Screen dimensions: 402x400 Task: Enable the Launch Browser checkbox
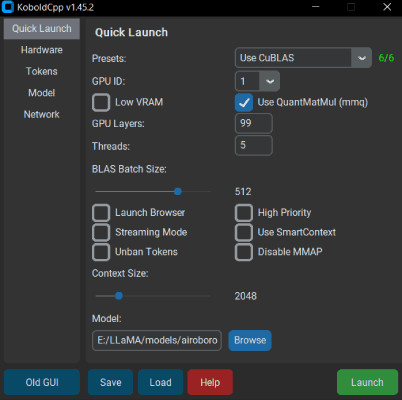tap(101, 213)
